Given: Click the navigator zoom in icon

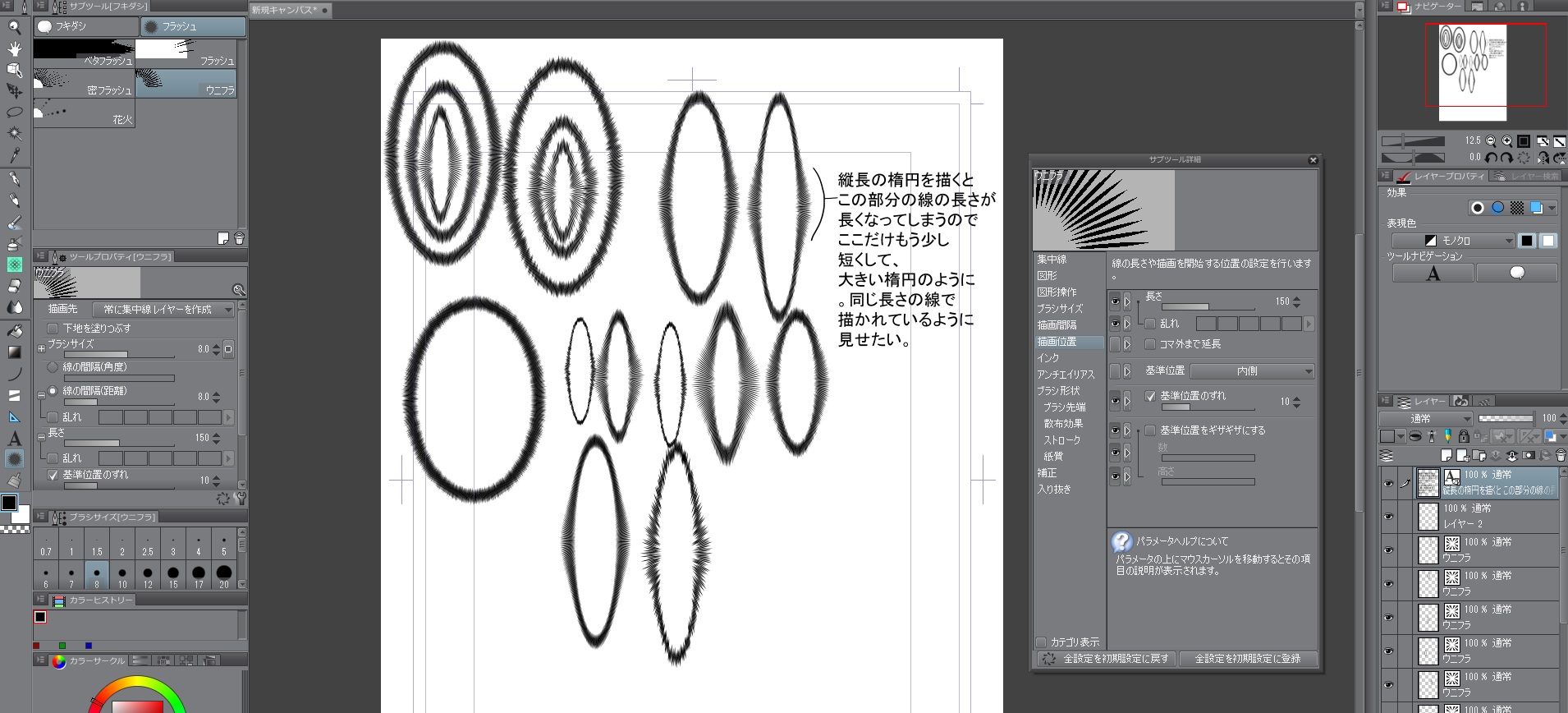Looking at the screenshot, I should [x=1506, y=140].
